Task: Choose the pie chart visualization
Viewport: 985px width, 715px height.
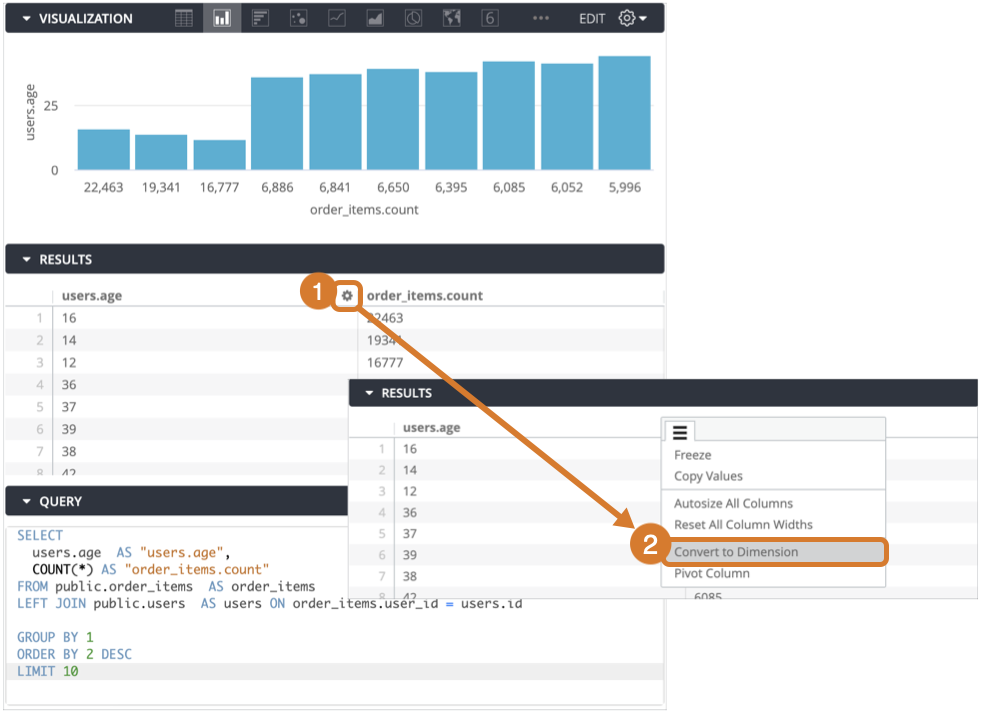Action: (413, 18)
